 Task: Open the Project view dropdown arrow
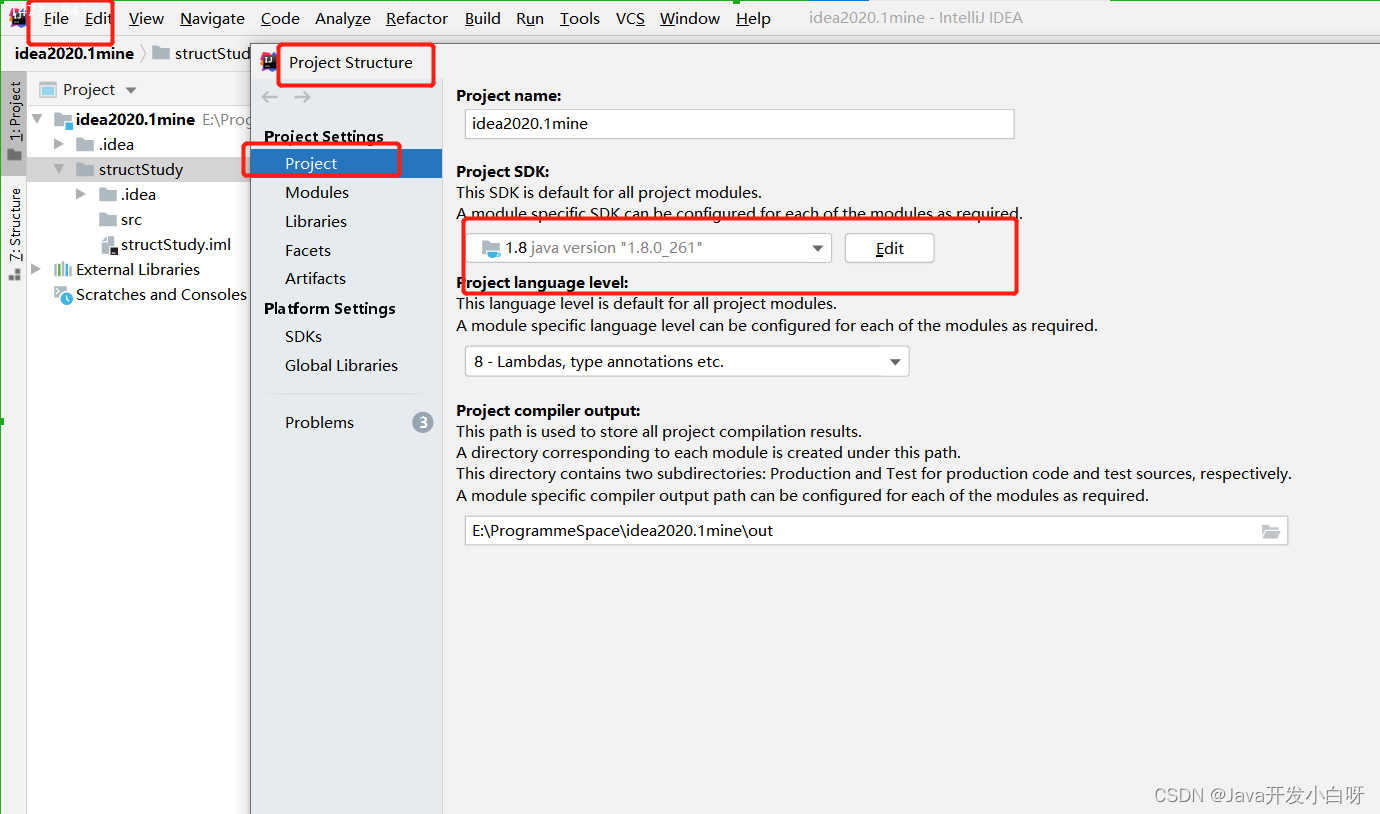(x=131, y=90)
